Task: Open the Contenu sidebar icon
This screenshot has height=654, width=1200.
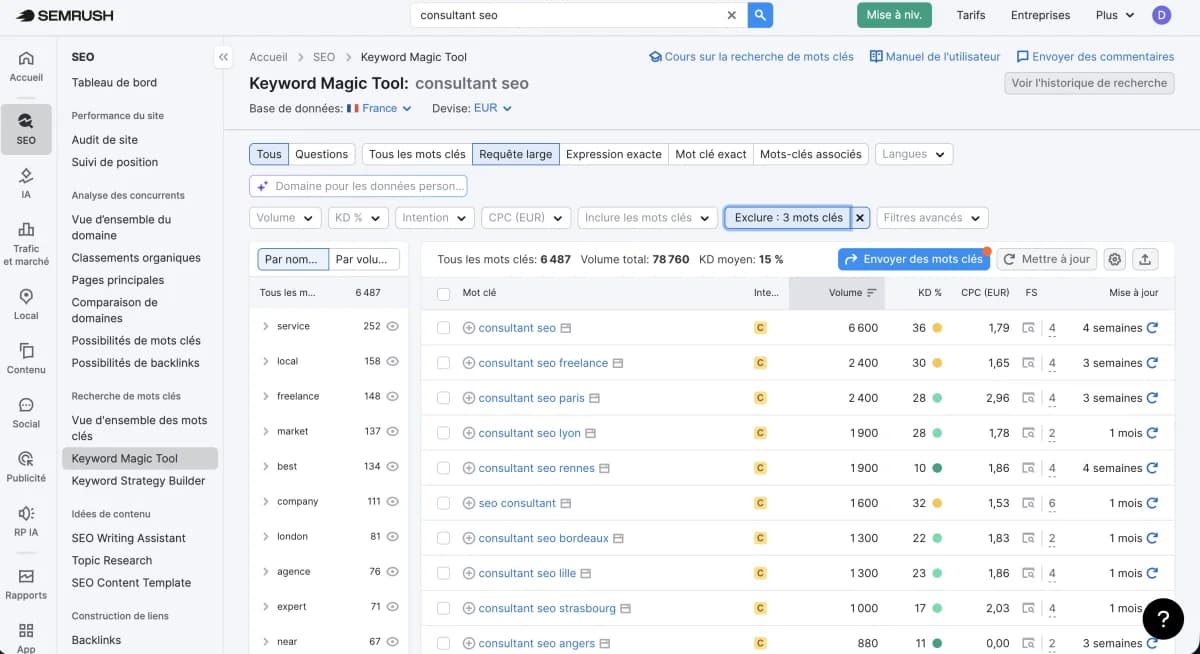Action: coord(26,356)
